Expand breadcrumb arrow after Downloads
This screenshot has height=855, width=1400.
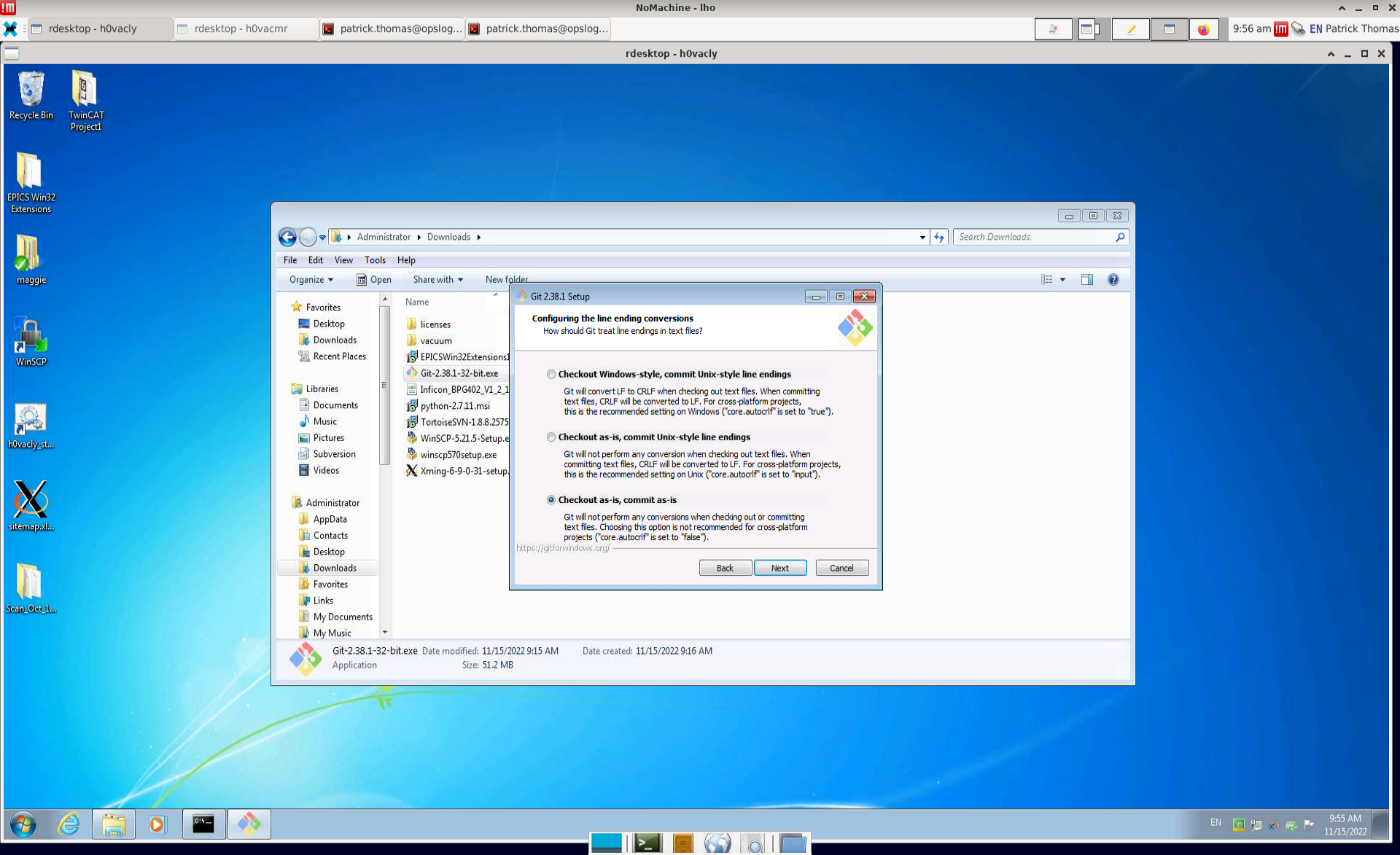click(x=478, y=237)
